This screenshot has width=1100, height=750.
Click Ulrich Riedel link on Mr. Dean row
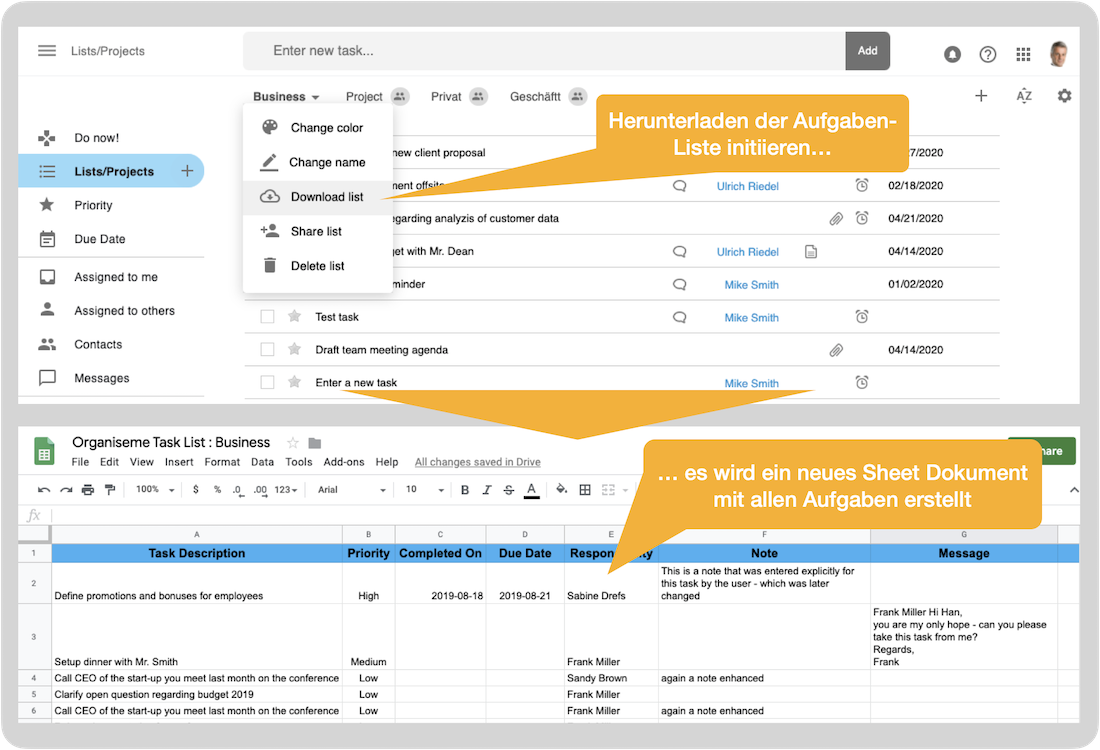(x=747, y=252)
